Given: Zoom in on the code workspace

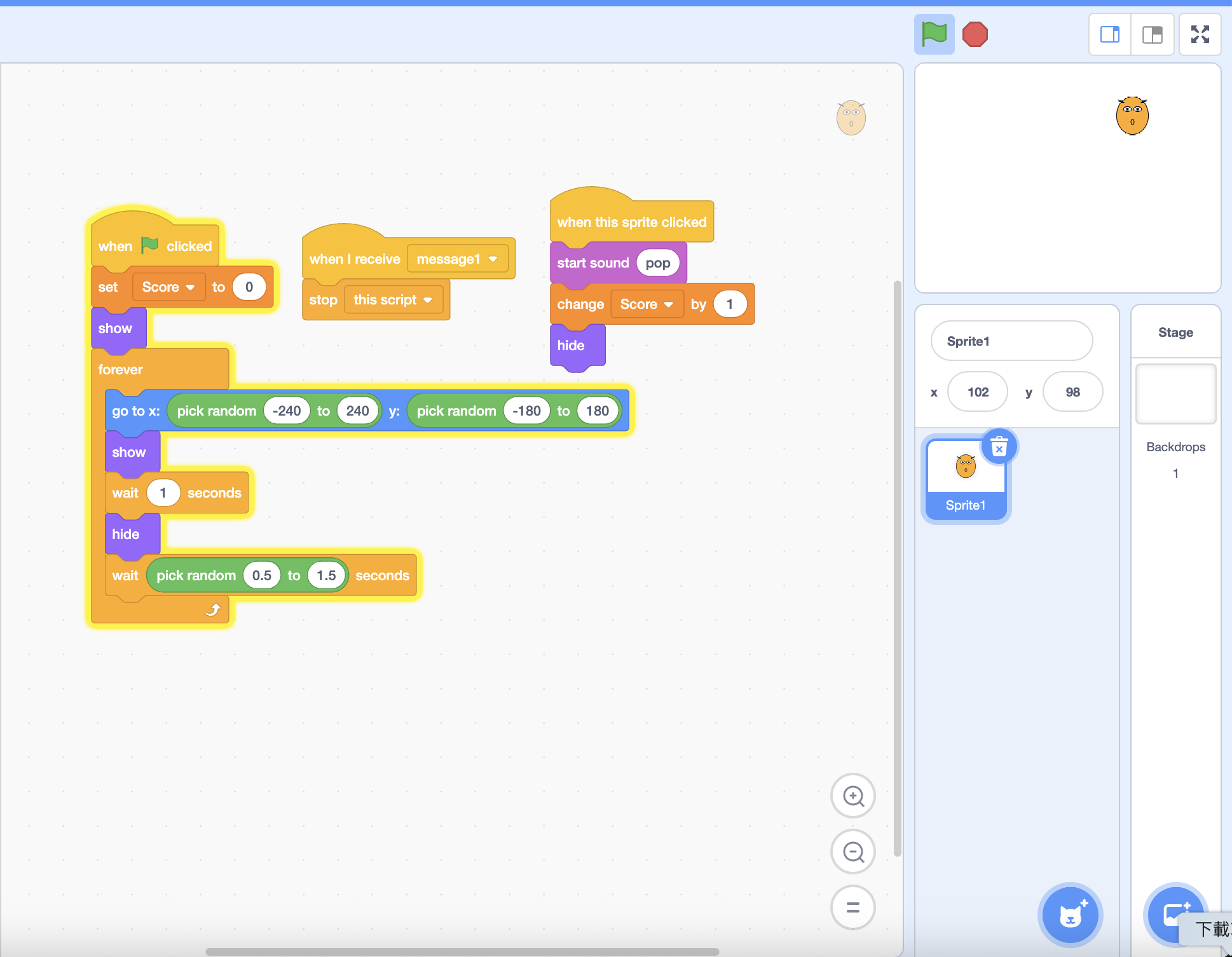Looking at the screenshot, I should coord(852,796).
